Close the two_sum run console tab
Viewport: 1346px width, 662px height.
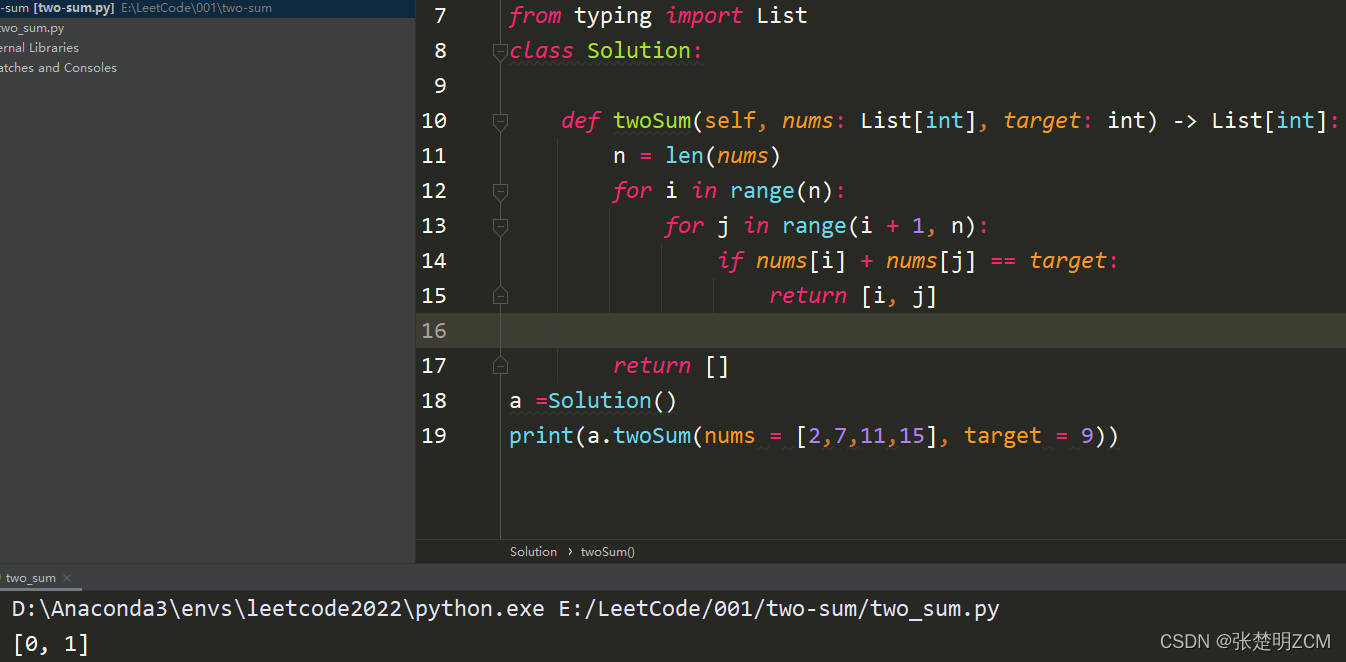[x=66, y=577]
